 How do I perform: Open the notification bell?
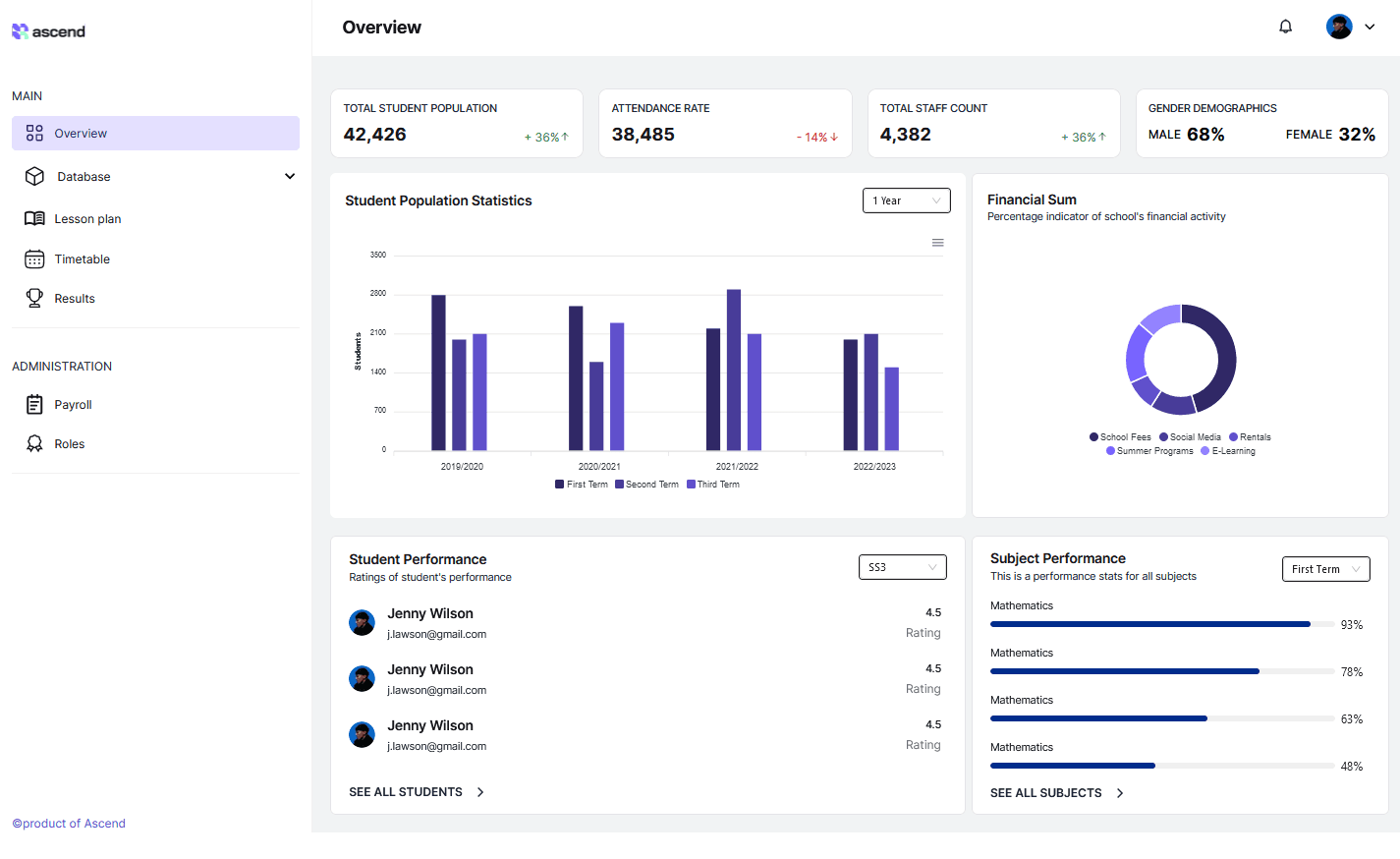(x=1285, y=26)
